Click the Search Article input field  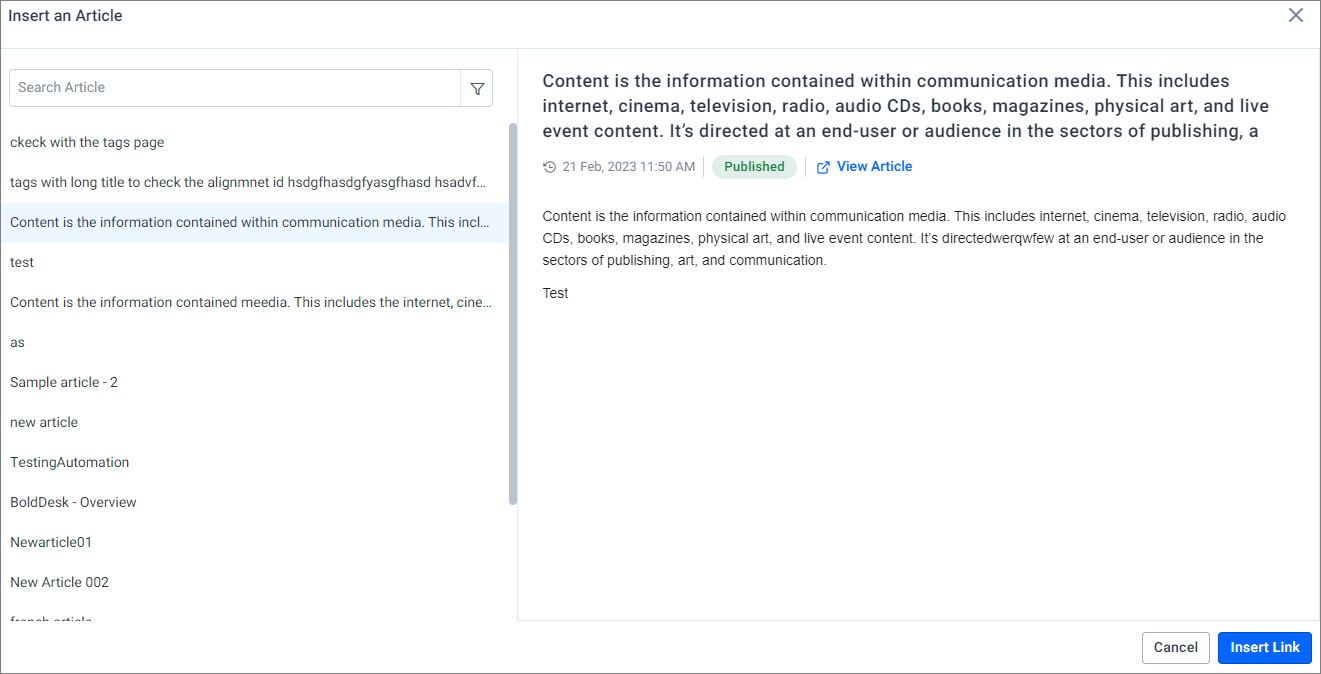(235, 88)
